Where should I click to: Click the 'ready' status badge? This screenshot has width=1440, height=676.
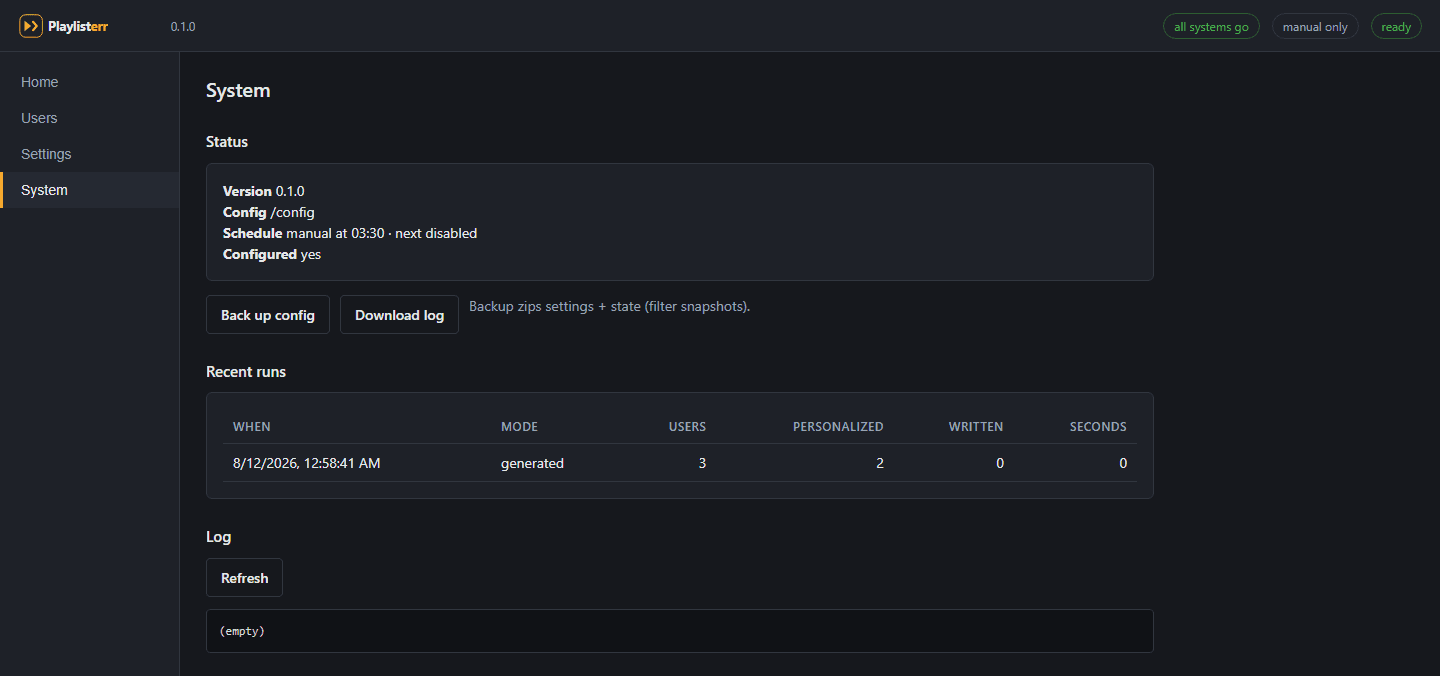click(x=1396, y=27)
